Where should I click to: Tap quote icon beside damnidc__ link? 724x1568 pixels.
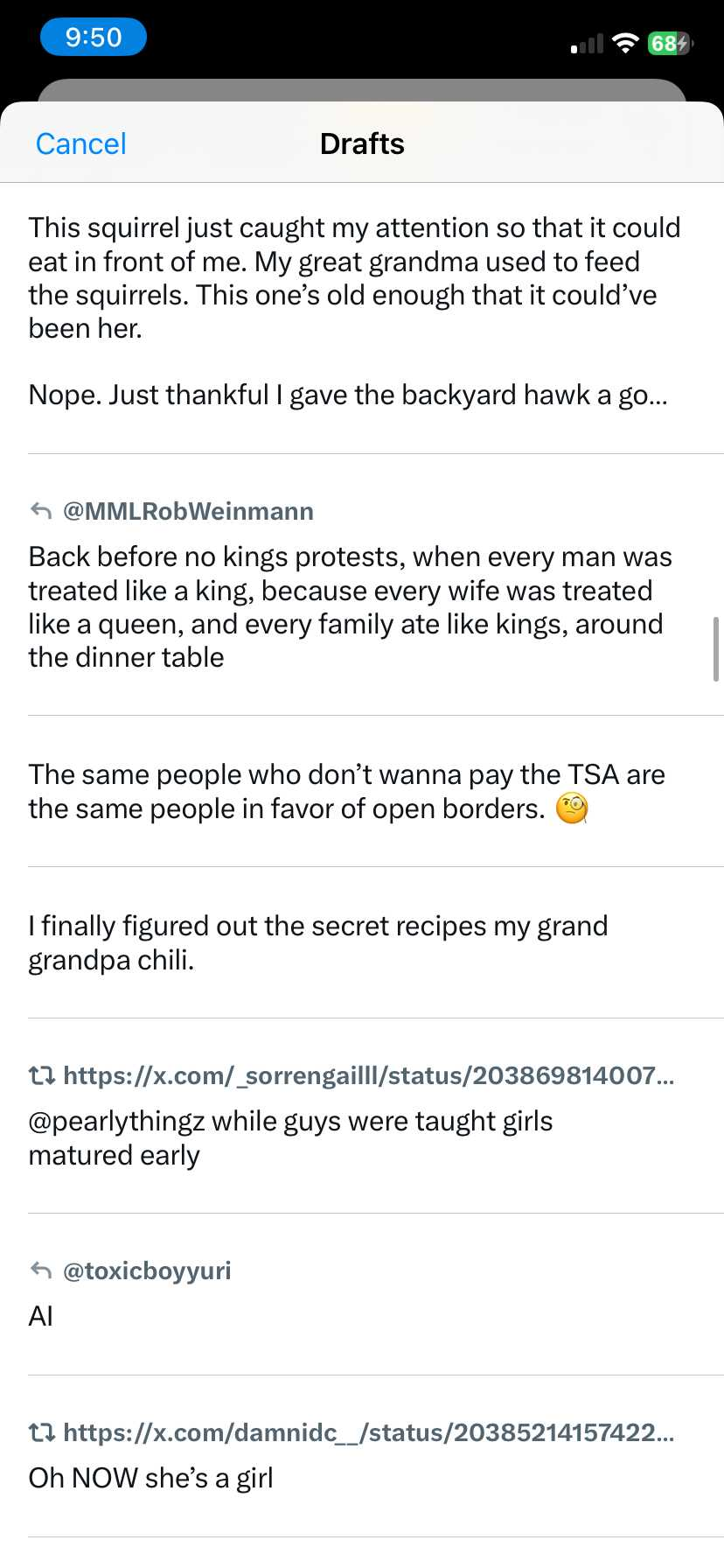click(41, 1432)
